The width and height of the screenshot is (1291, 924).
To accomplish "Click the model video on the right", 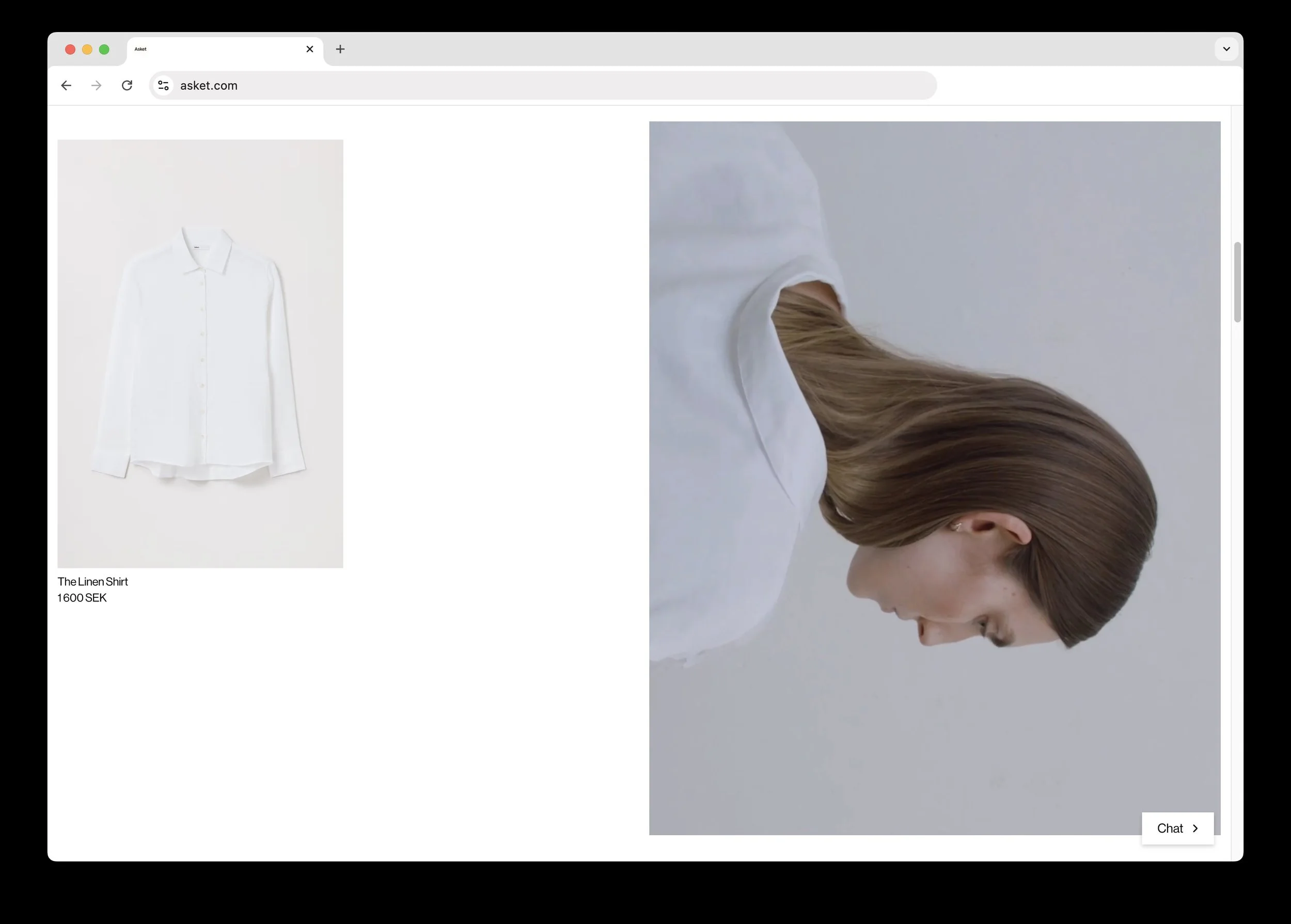I will click(x=934, y=478).
